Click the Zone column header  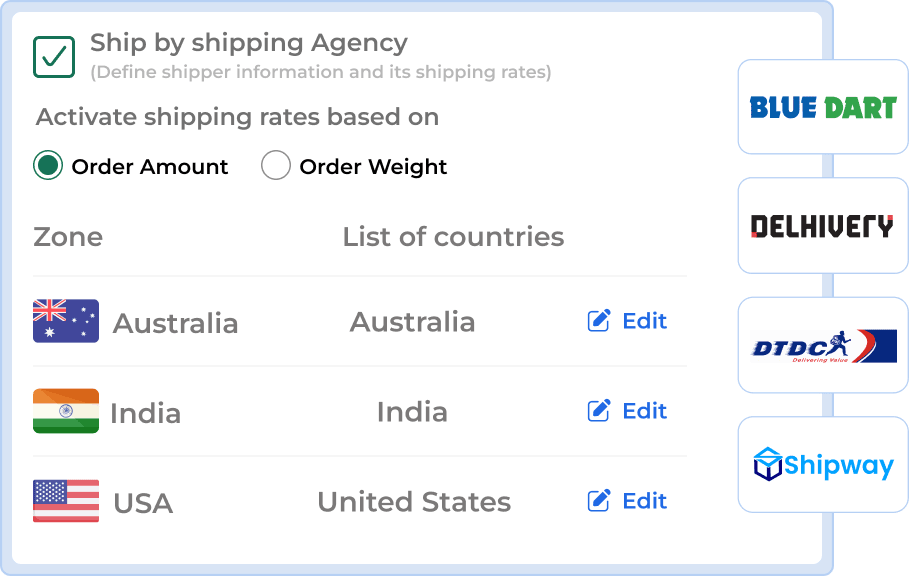69,237
